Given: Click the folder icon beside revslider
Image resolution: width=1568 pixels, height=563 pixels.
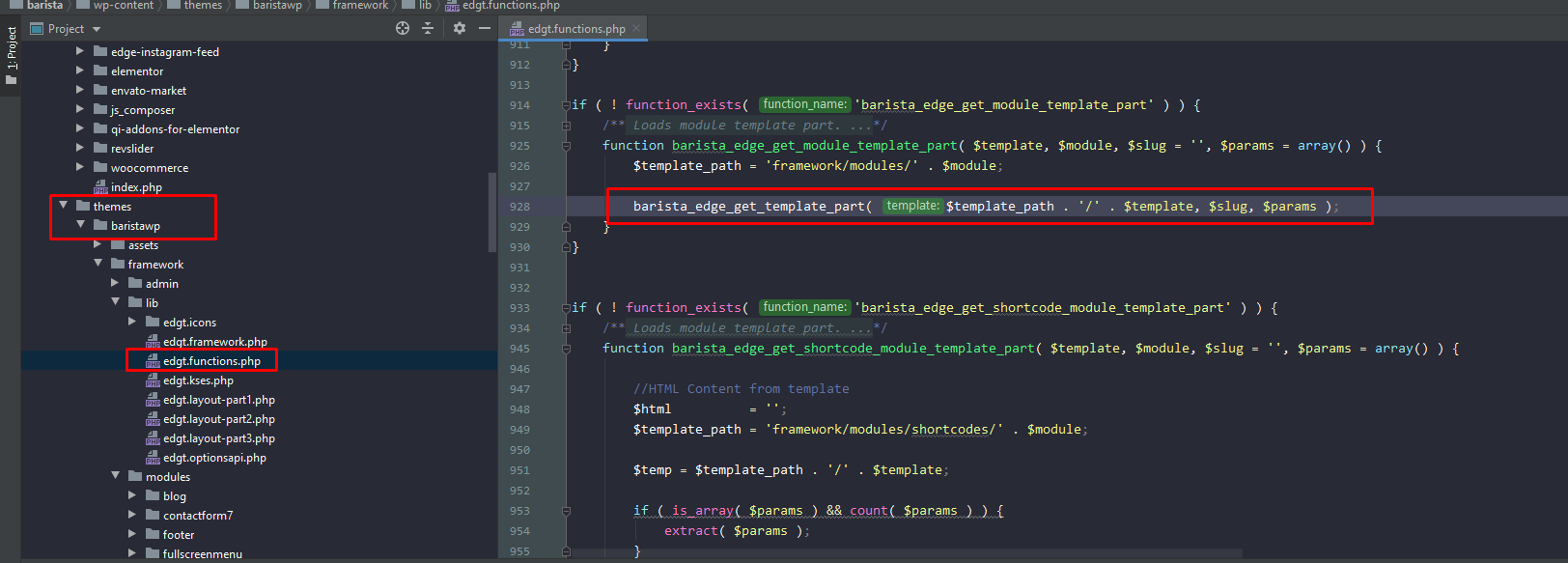Looking at the screenshot, I should pos(100,148).
